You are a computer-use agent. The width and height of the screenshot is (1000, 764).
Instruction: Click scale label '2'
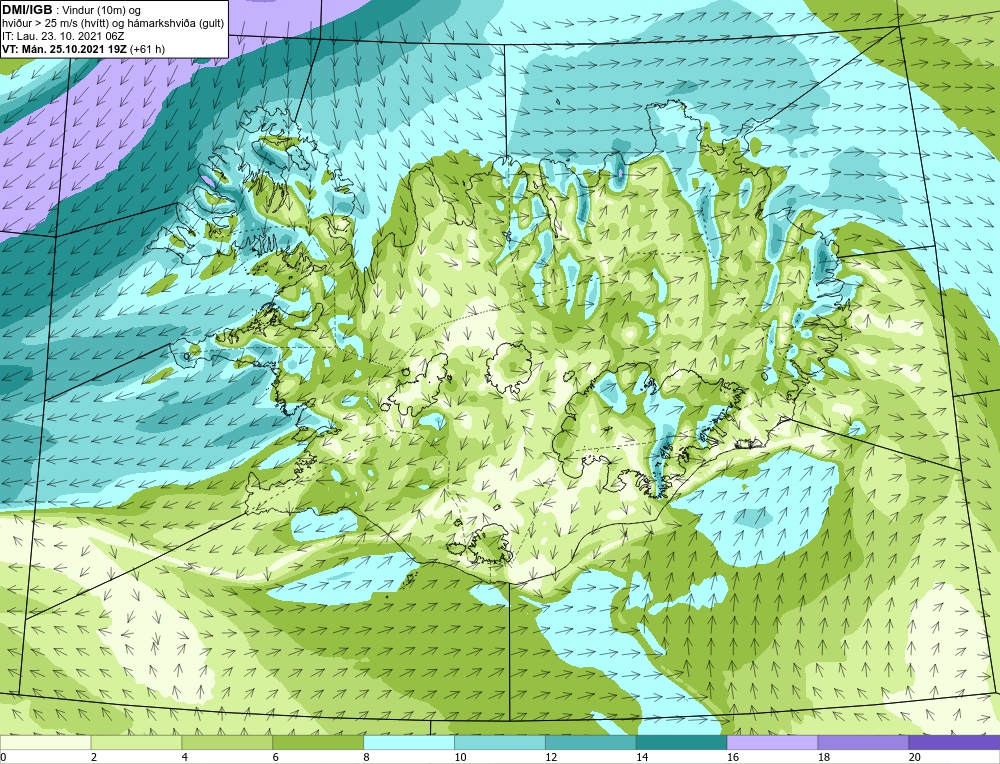94,757
